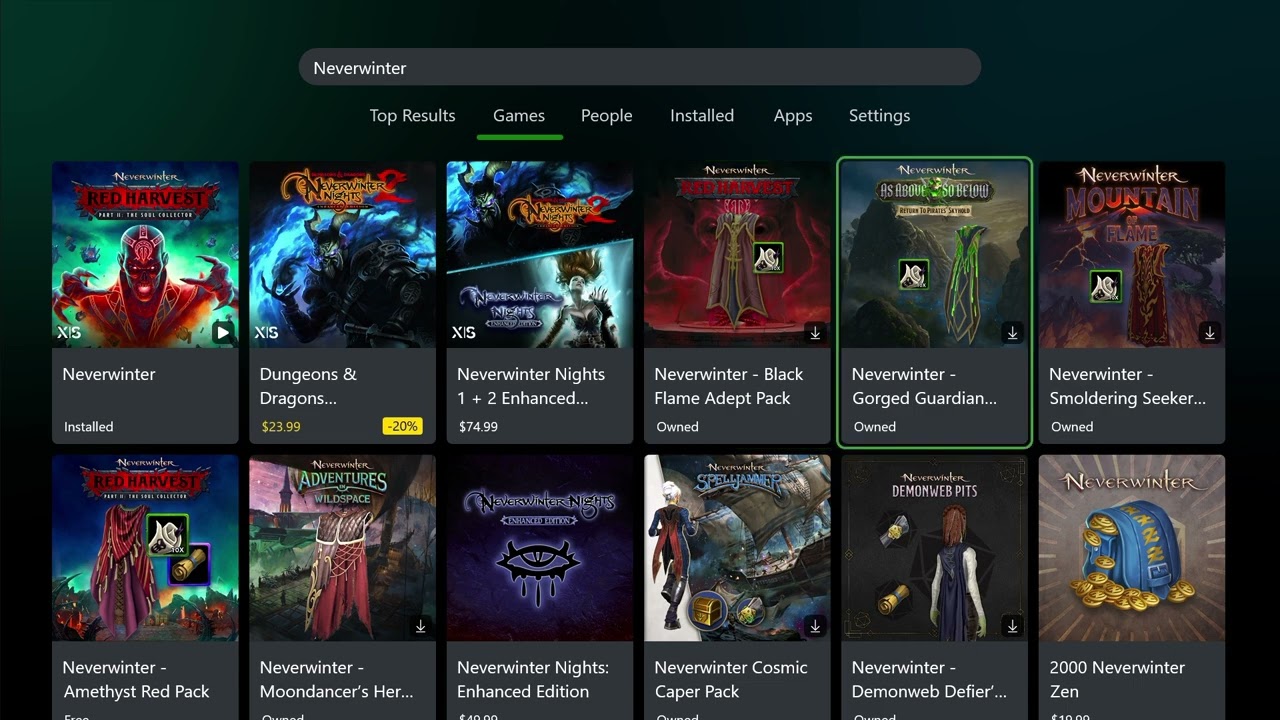
Task: Click "Owned" under Gorged Guardian
Action: (875, 427)
